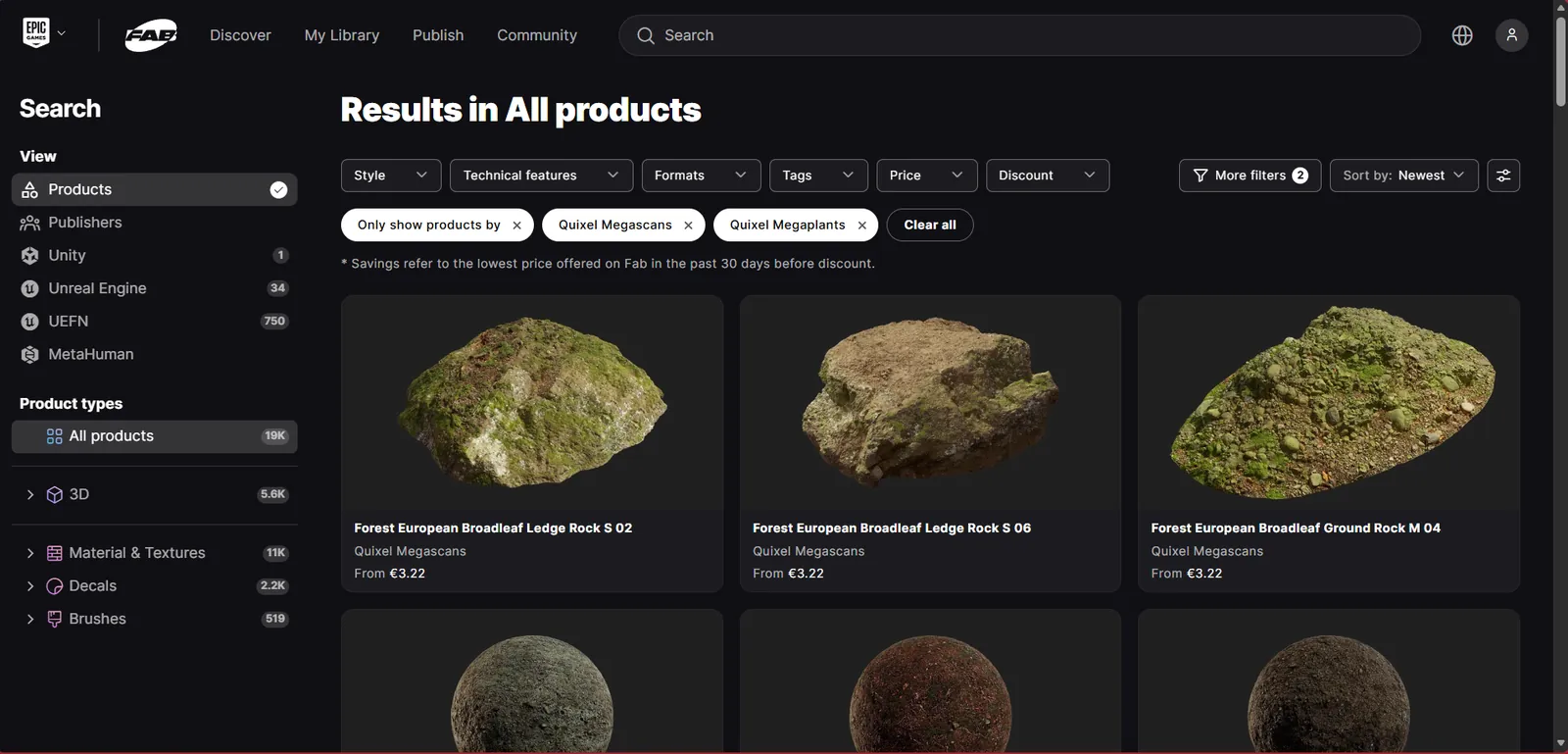
Task: Change Sort by Newest dropdown
Action: click(x=1403, y=176)
